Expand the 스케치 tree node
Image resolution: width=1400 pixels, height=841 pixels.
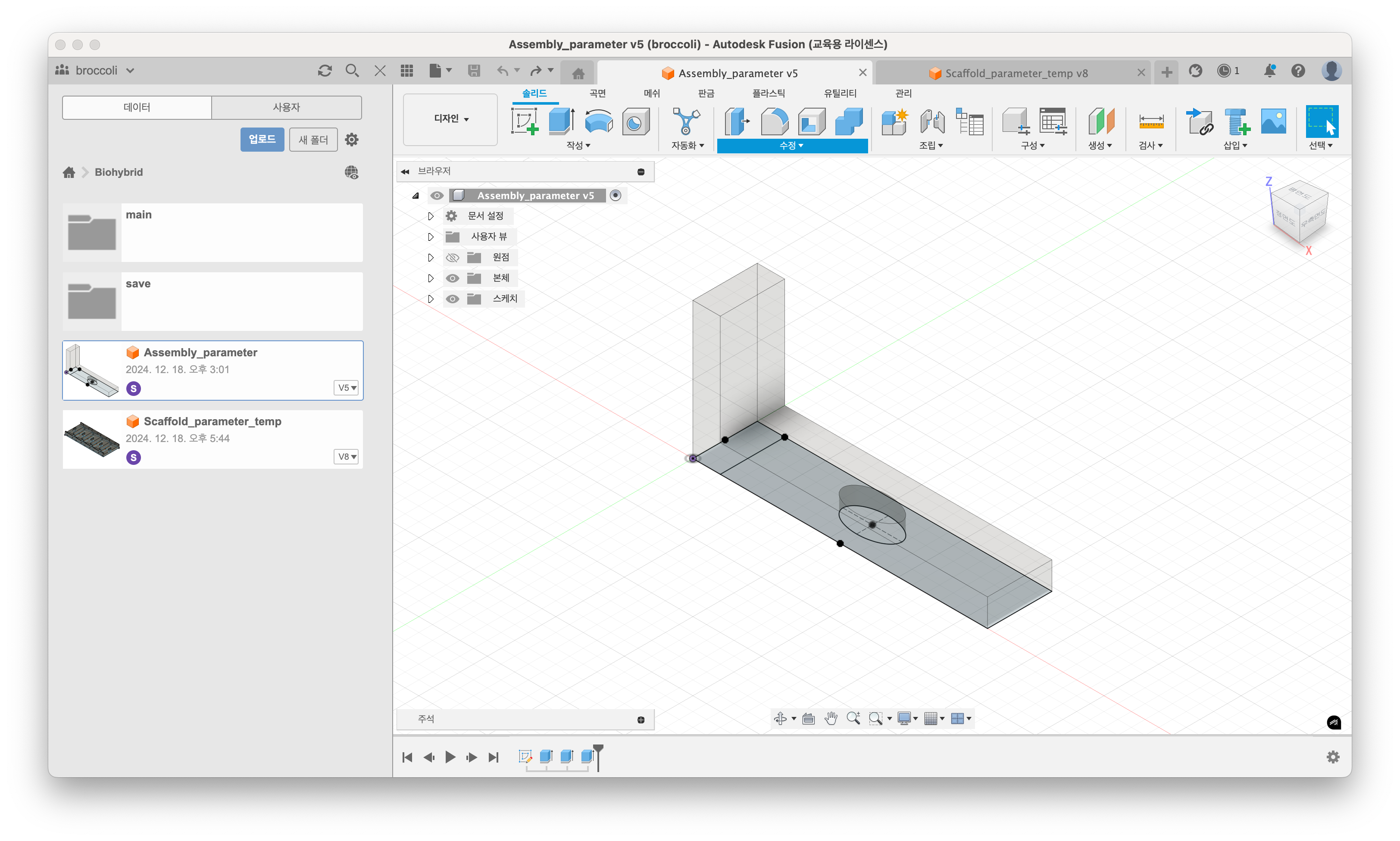pos(431,299)
